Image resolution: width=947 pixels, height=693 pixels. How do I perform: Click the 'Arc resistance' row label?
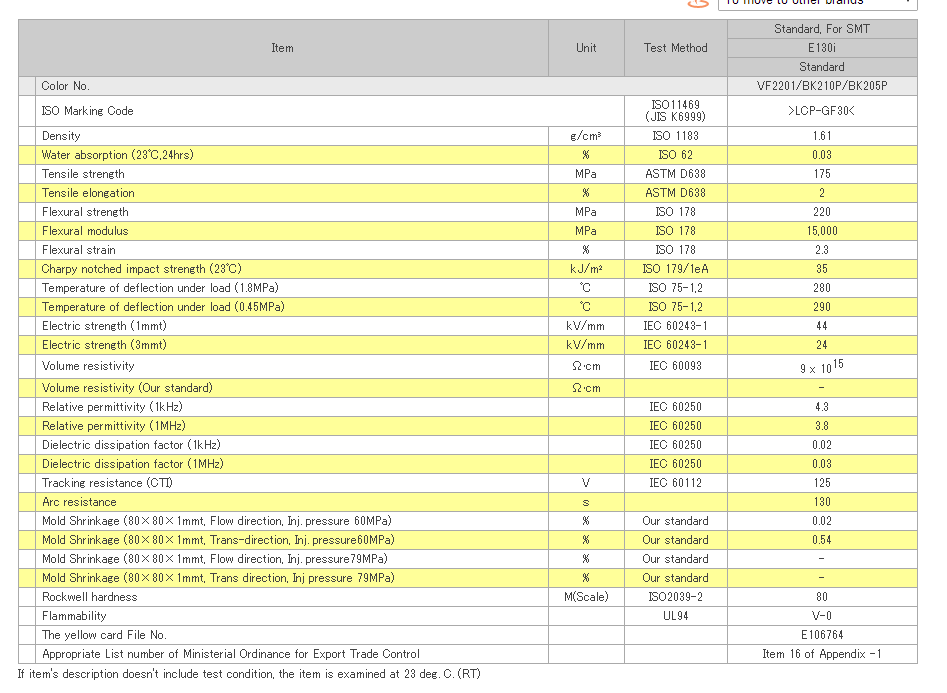(79, 502)
